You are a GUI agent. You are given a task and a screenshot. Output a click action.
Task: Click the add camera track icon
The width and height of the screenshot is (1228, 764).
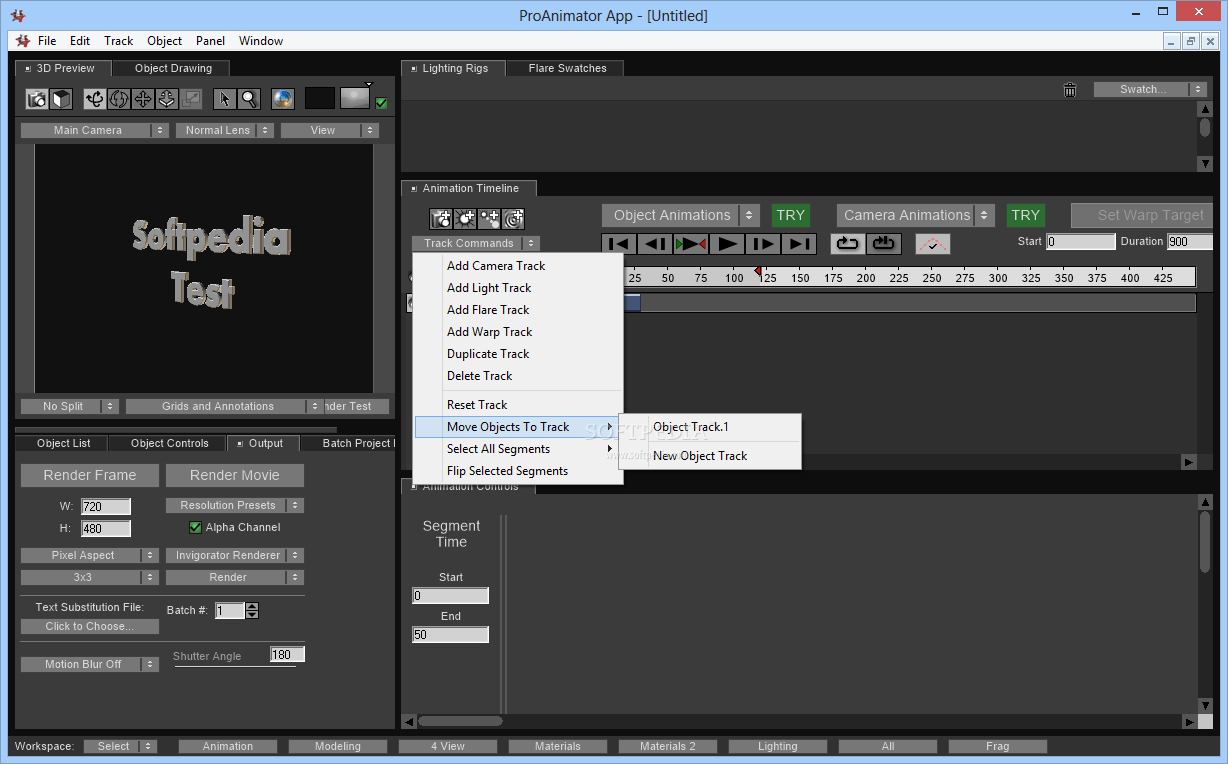tap(441, 219)
